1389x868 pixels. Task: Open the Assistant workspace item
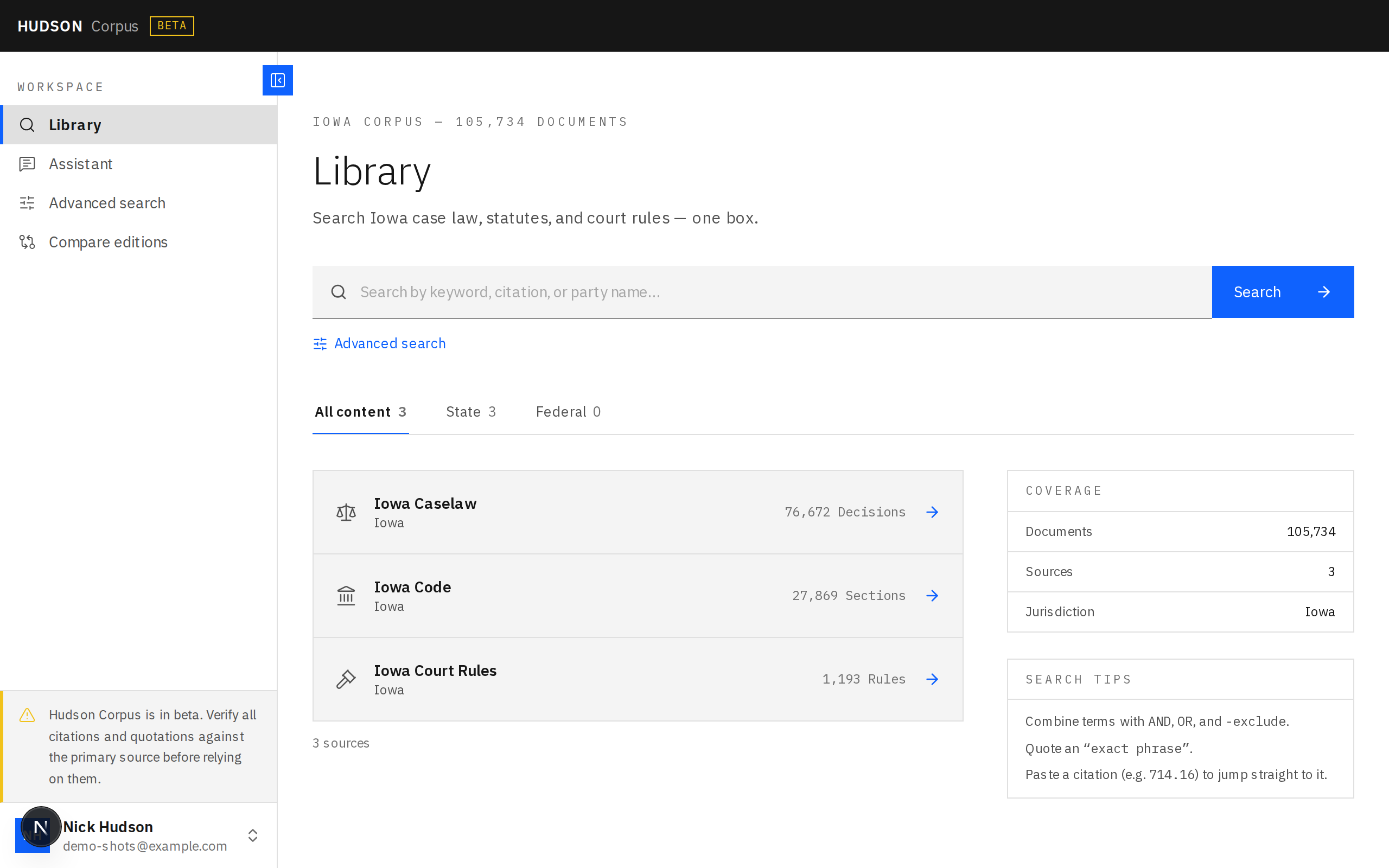point(139,164)
